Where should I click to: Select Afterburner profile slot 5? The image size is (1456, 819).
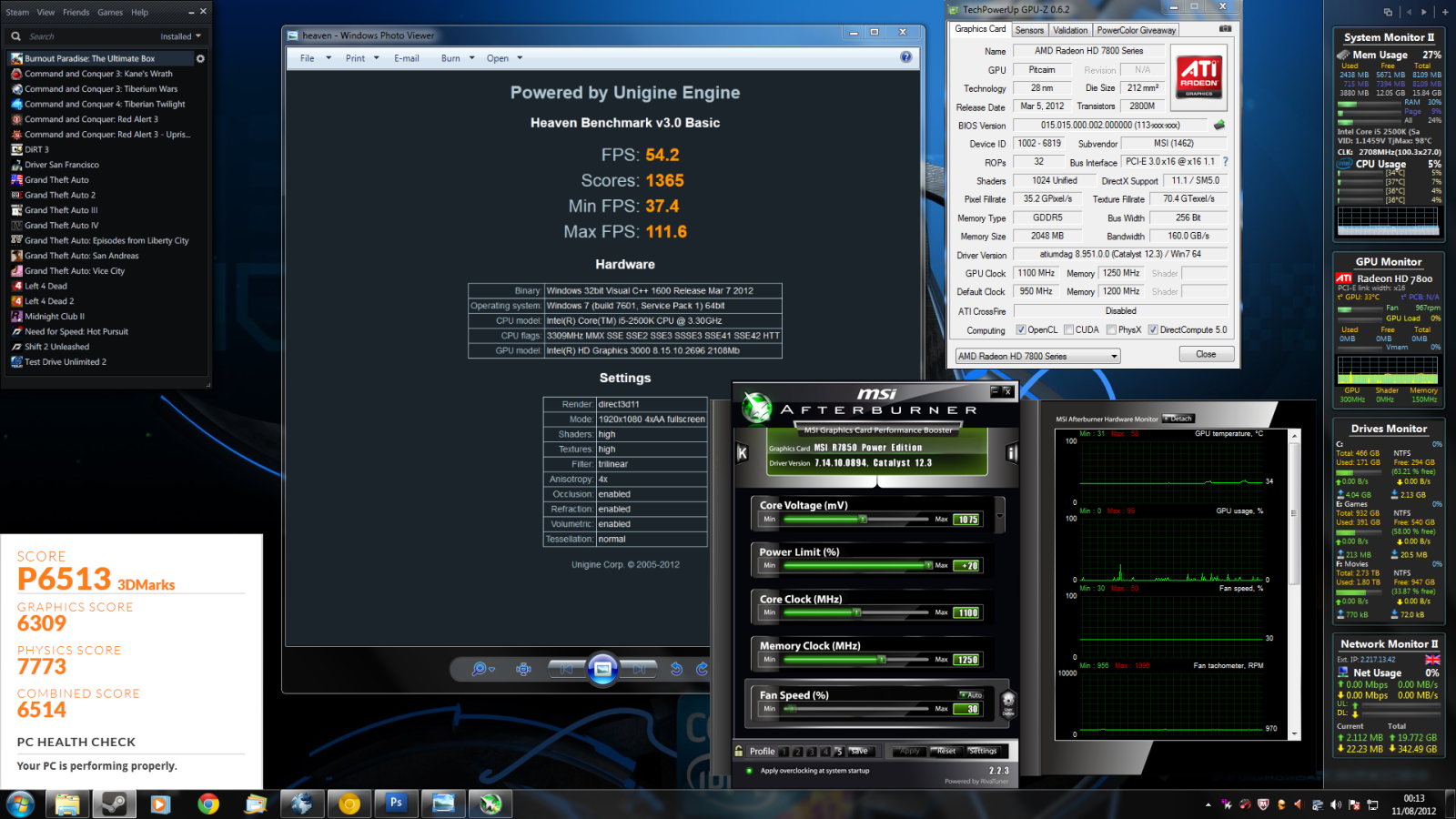coord(838,752)
